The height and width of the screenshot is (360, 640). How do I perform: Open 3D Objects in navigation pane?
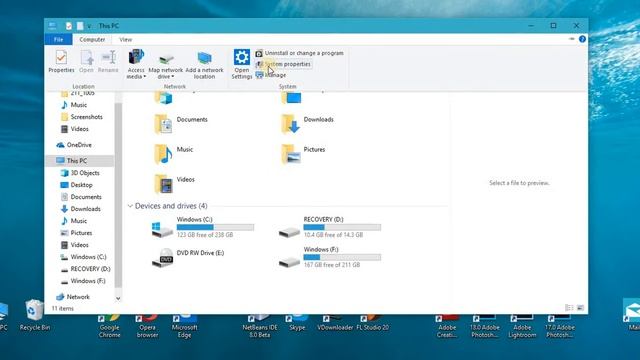pos(80,173)
